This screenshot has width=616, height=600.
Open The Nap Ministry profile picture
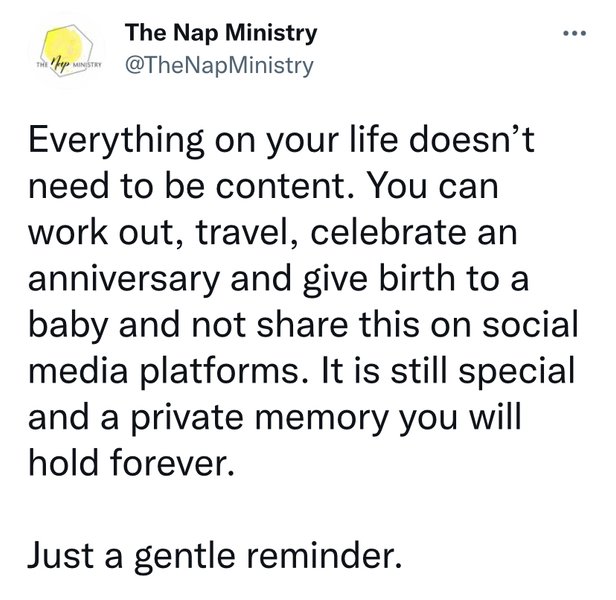66,51
